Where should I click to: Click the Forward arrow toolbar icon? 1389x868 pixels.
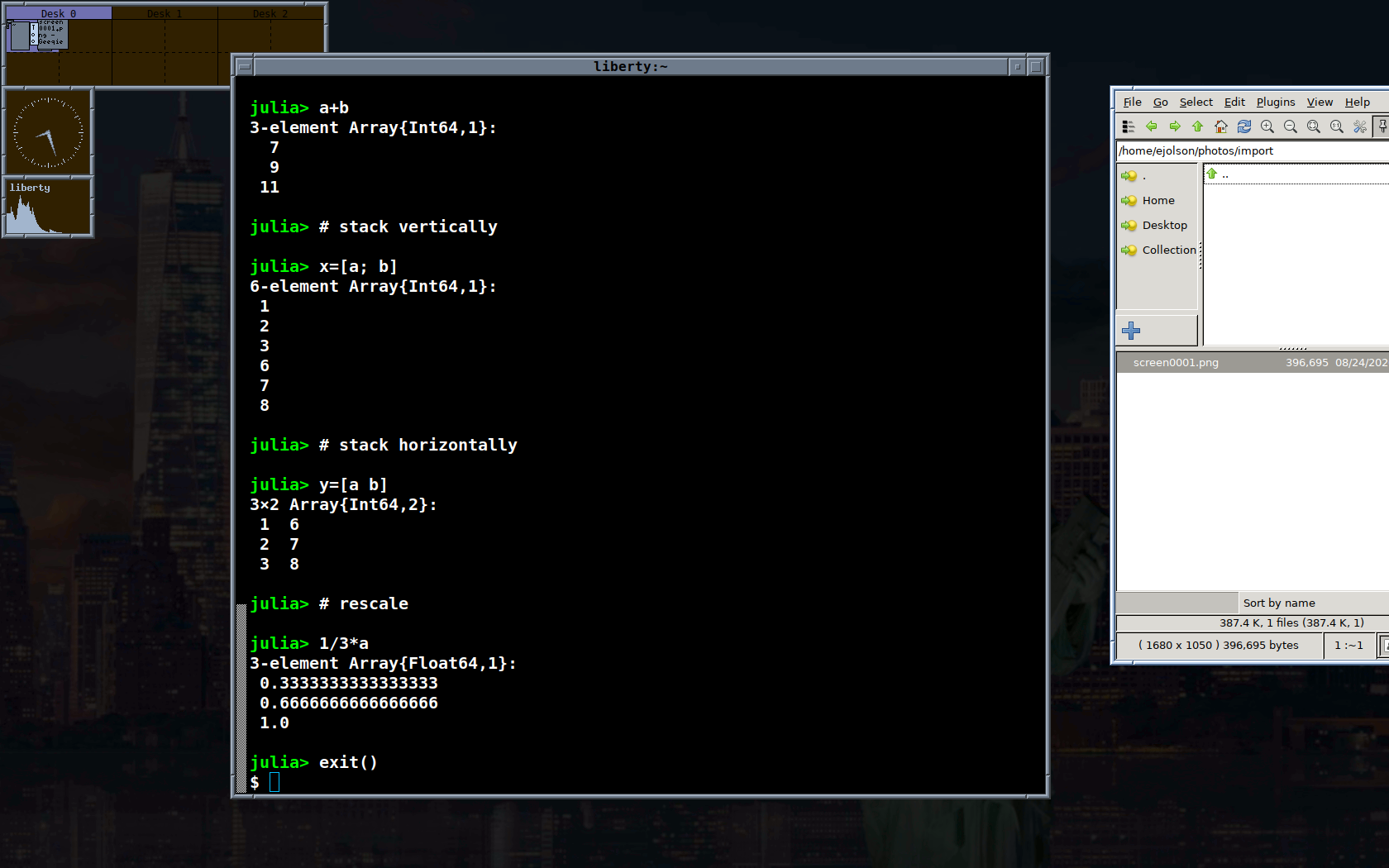pos(1174,126)
